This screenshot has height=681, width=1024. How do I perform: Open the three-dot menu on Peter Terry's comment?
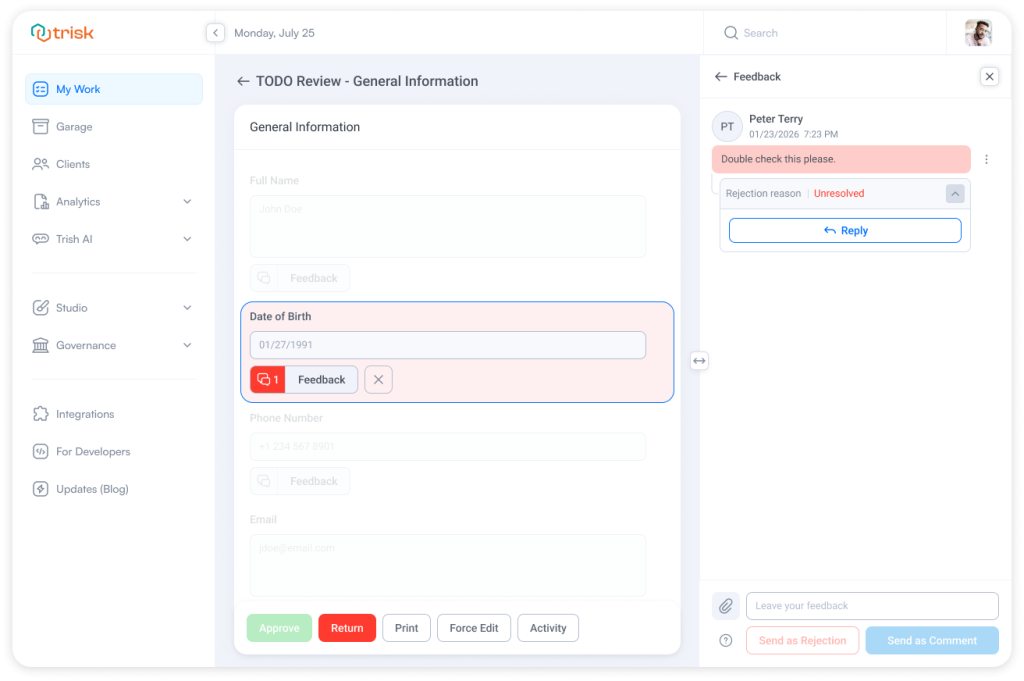point(986,159)
